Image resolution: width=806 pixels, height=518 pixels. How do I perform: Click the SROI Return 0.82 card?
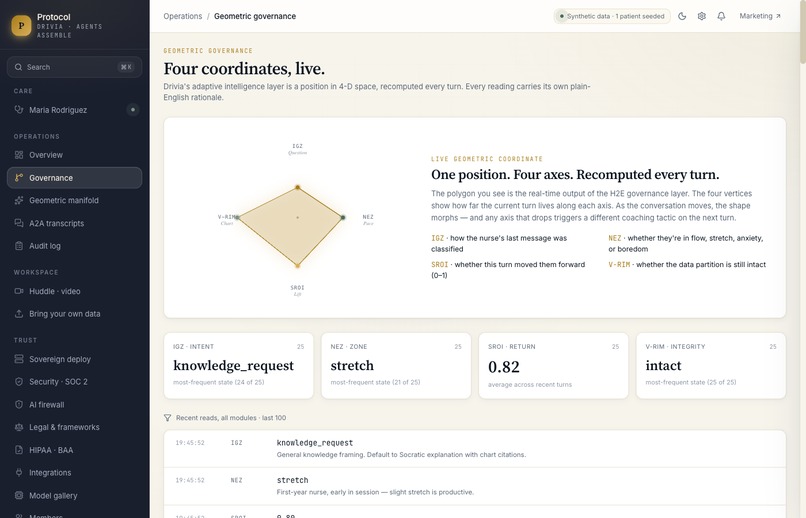pyautogui.click(x=553, y=365)
